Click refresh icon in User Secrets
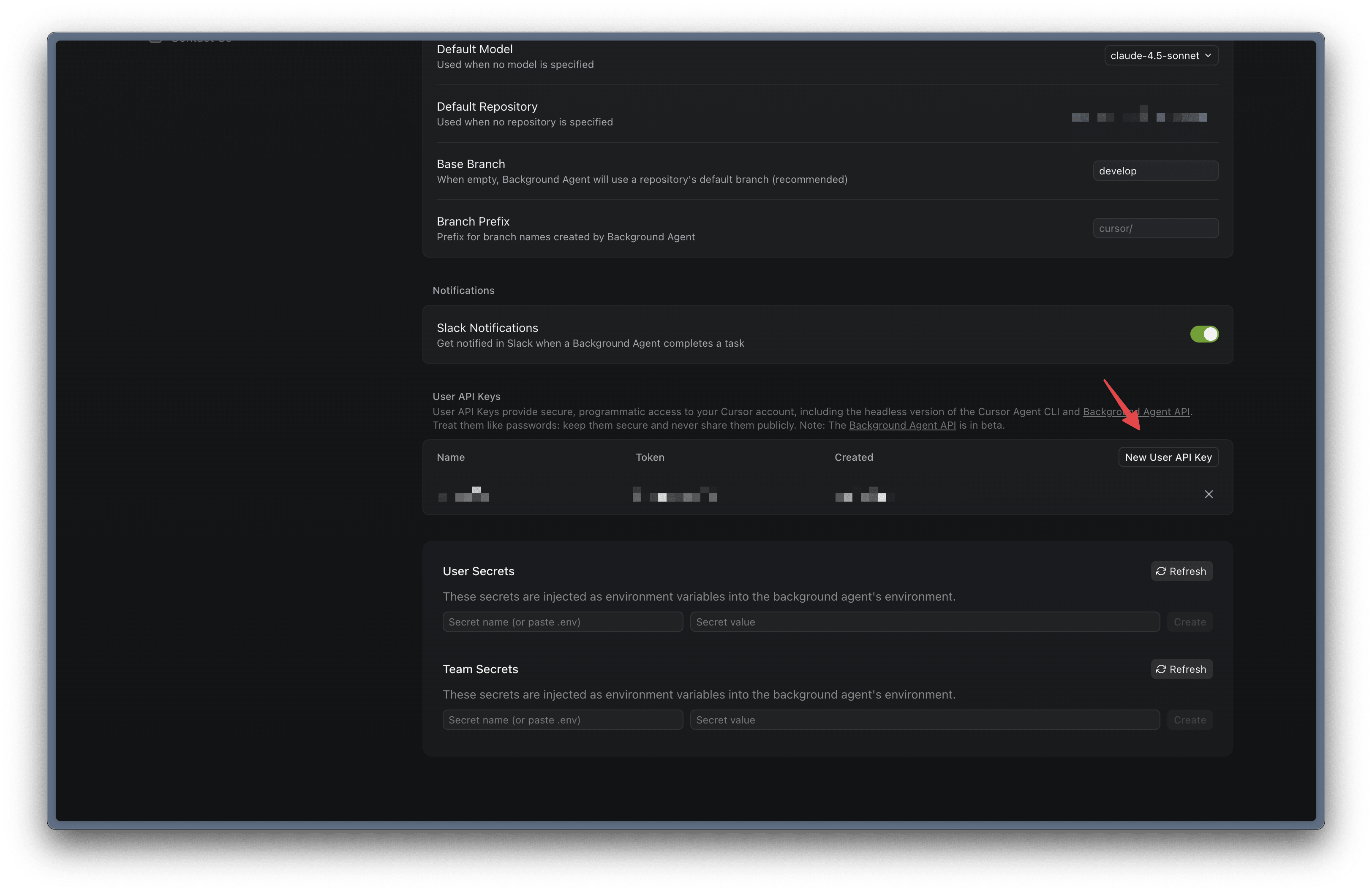Screen dimensions: 1372x892 click(x=1161, y=571)
